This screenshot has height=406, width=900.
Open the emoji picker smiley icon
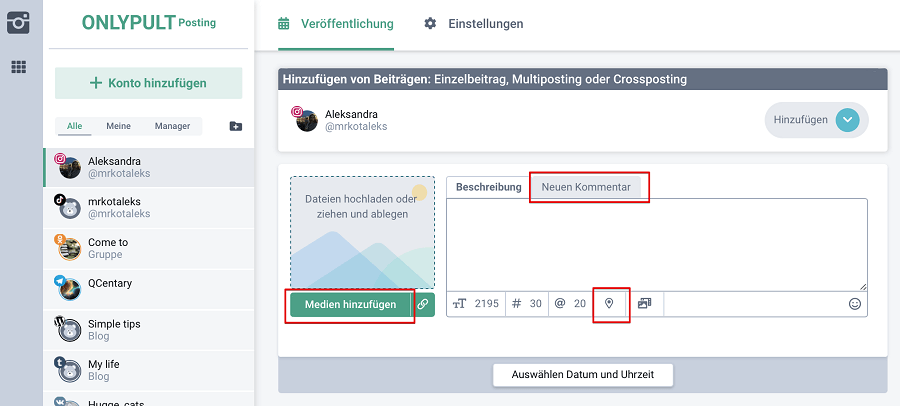click(x=855, y=304)
